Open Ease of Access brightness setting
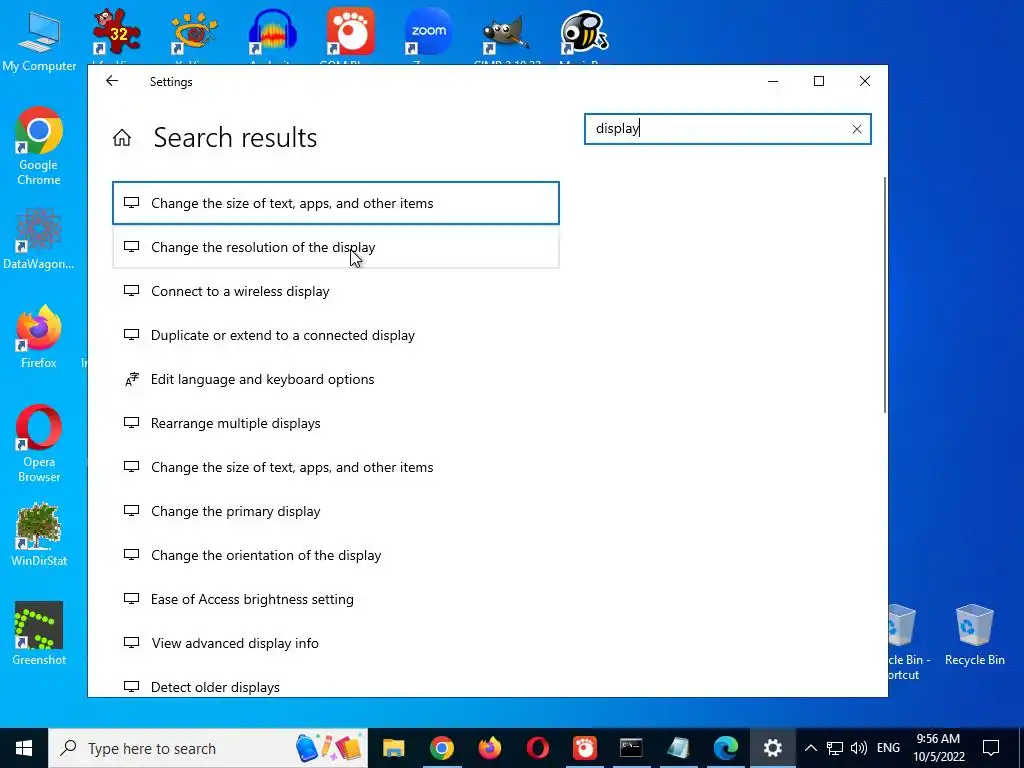The height and width of the screenshot is (768, 1024). pos(336,599)
